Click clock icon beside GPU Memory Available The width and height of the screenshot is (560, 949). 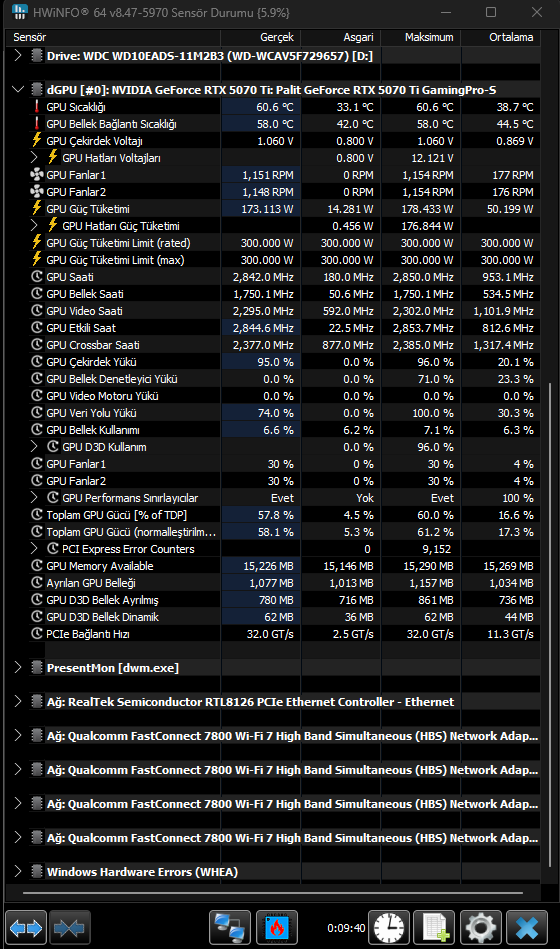pos(37,566)
